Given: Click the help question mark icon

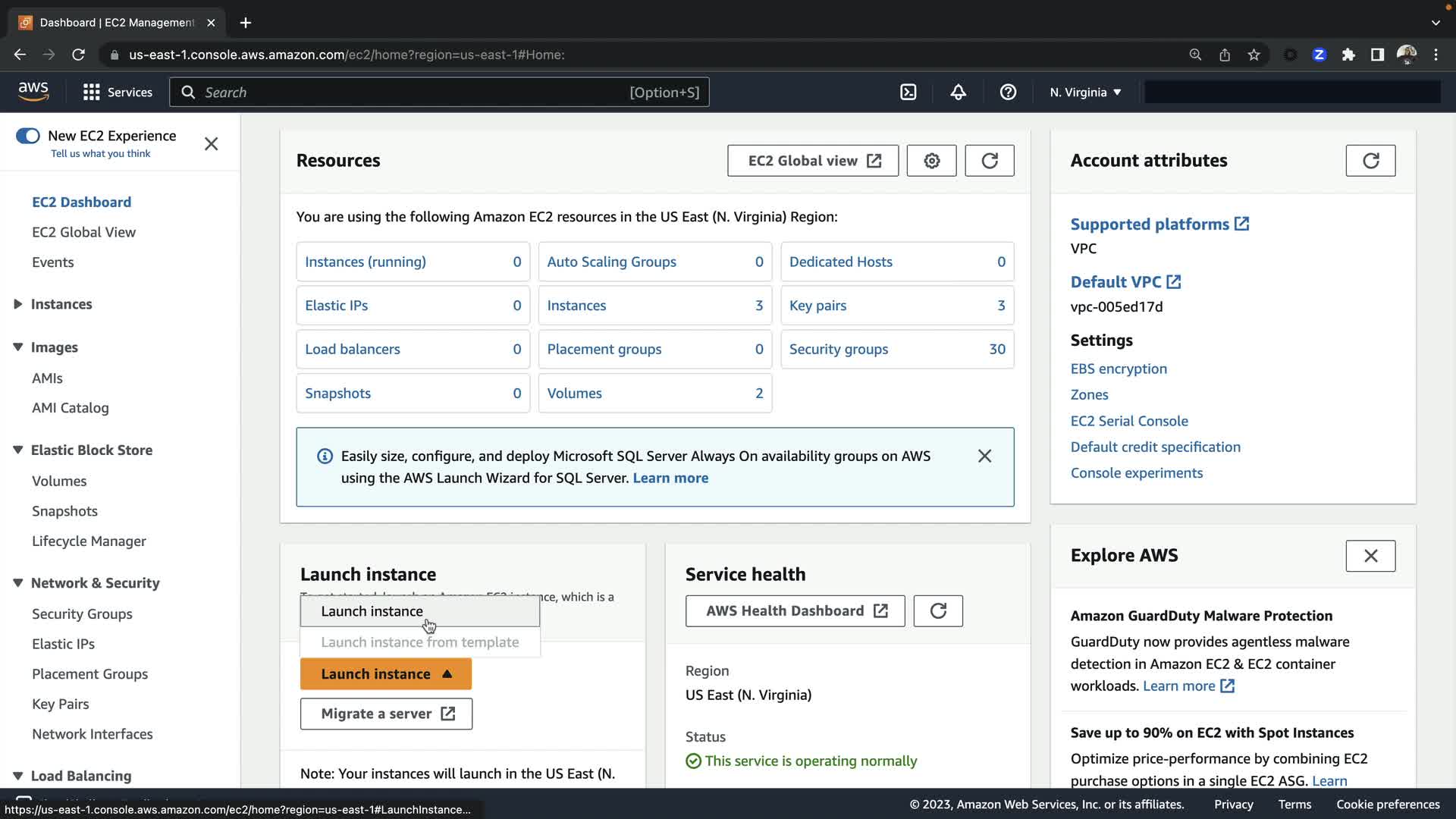Looking at the screenshot, I should click(x=1008, y=93).
